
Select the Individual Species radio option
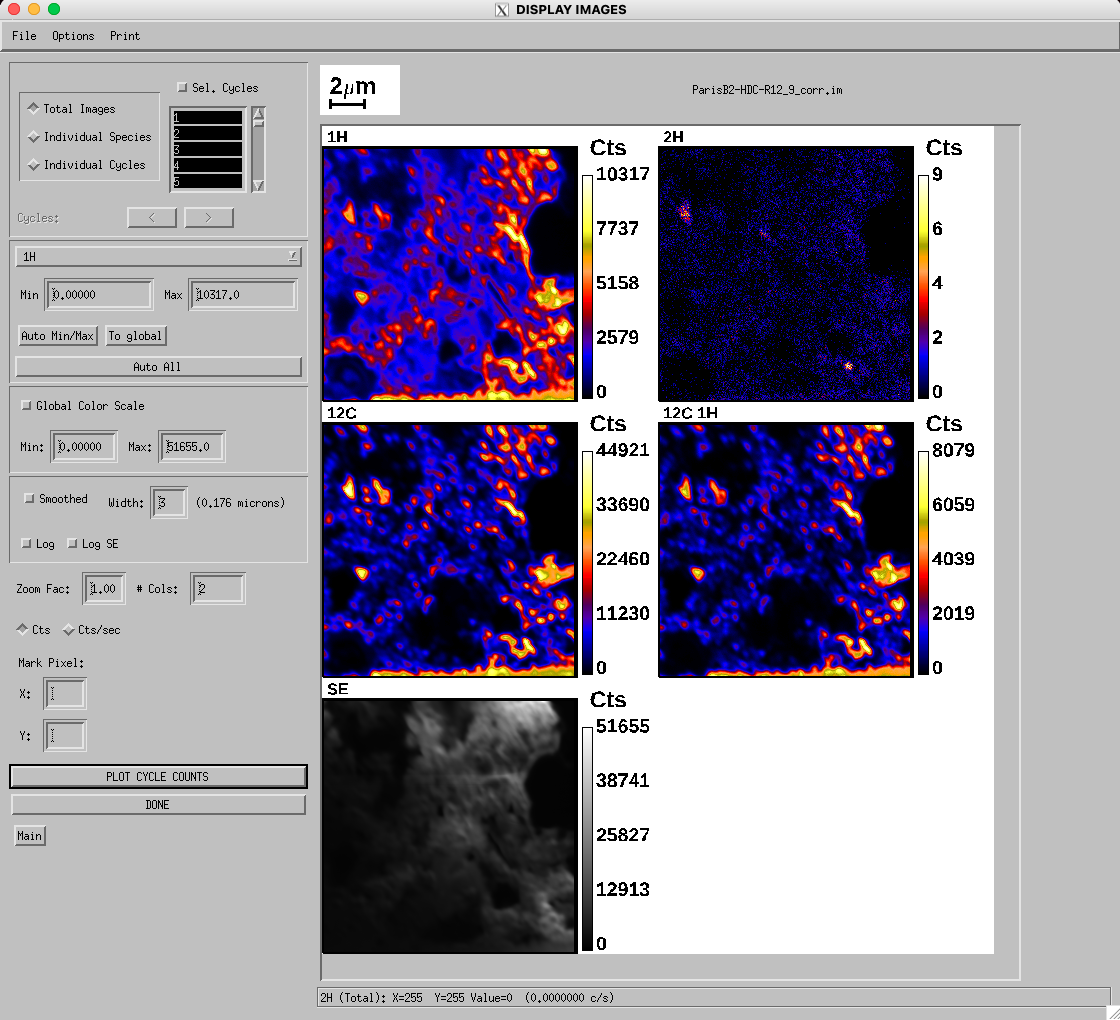[34, 137]
